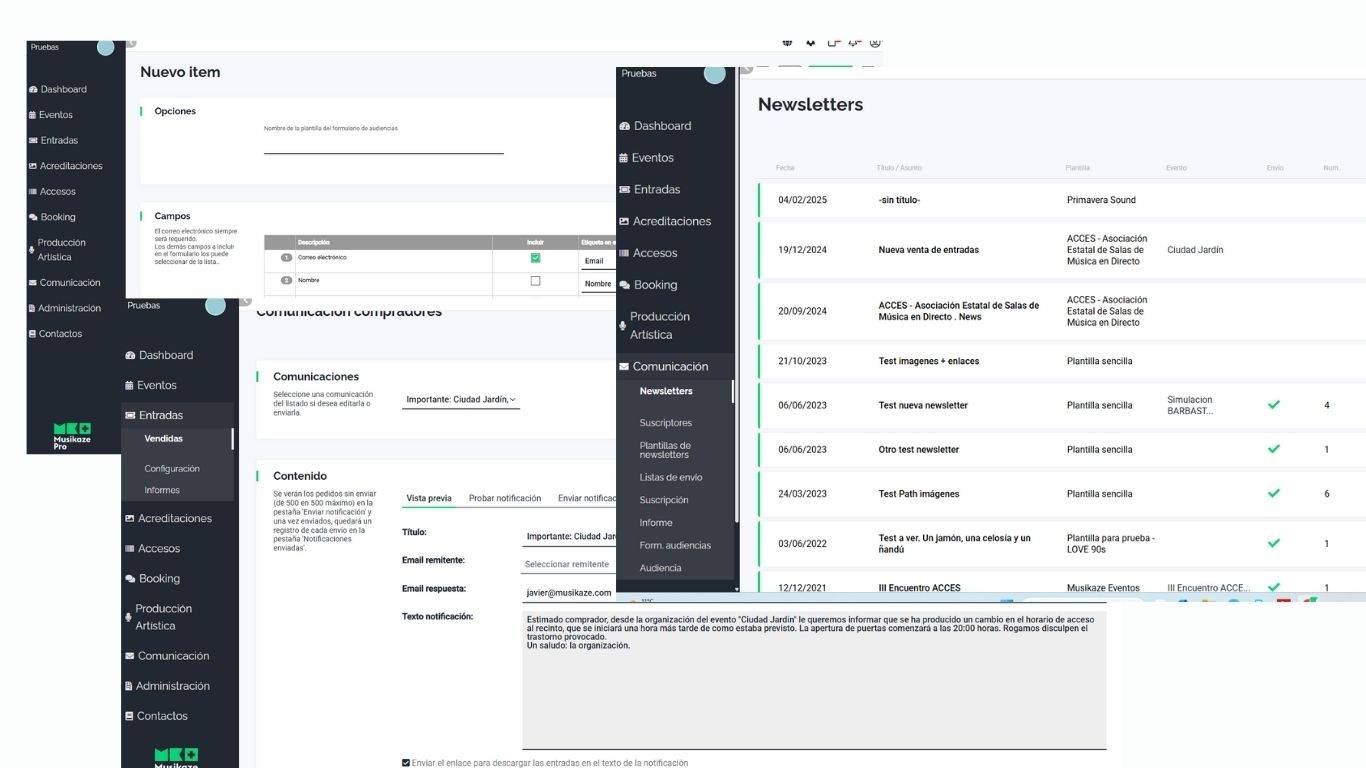Click the green checkmark in the Test nueva newsletter row
This screenshot has height=768, width=1366.
(1273, 405)
